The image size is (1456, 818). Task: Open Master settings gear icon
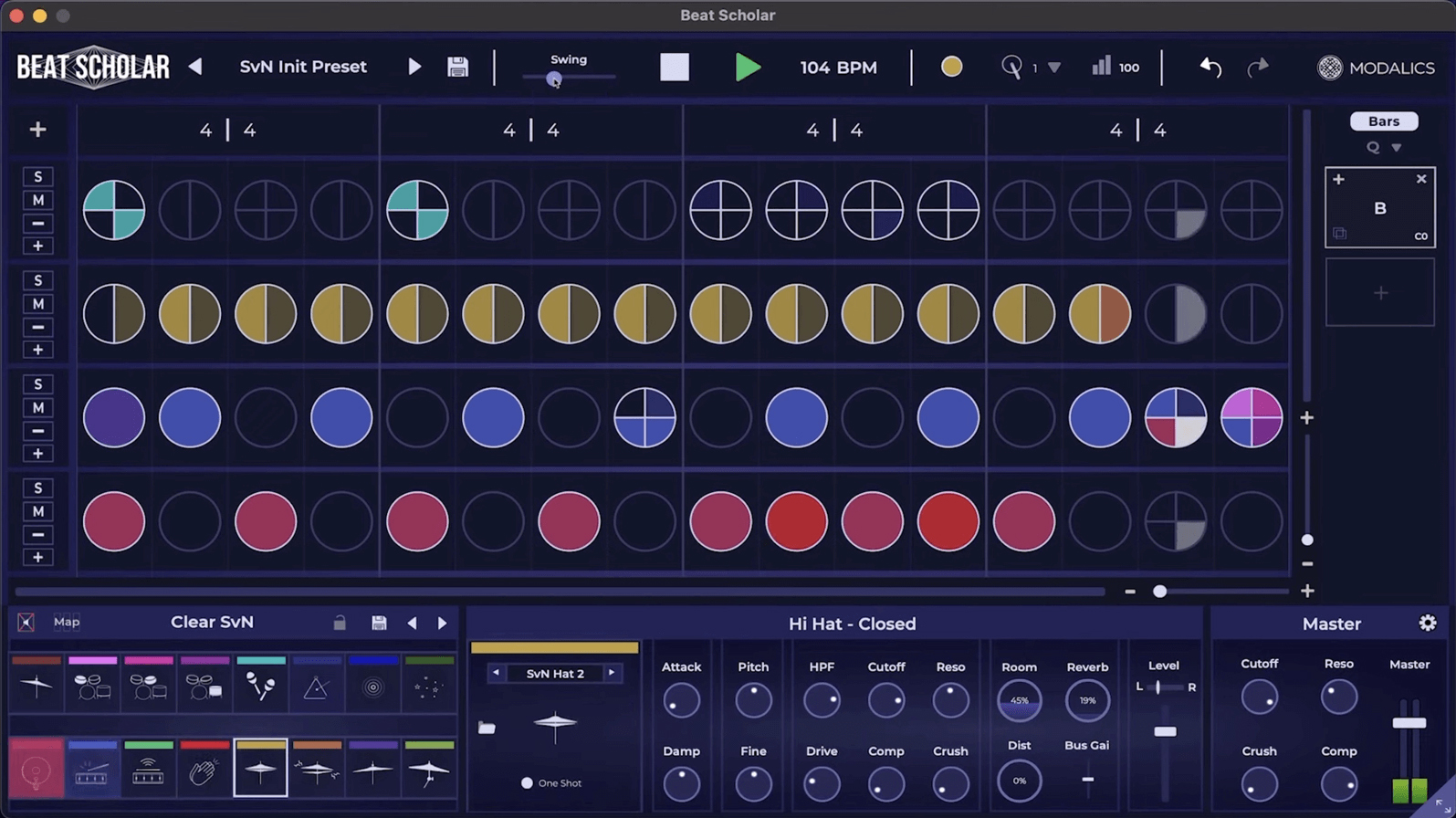(1428, 623)
